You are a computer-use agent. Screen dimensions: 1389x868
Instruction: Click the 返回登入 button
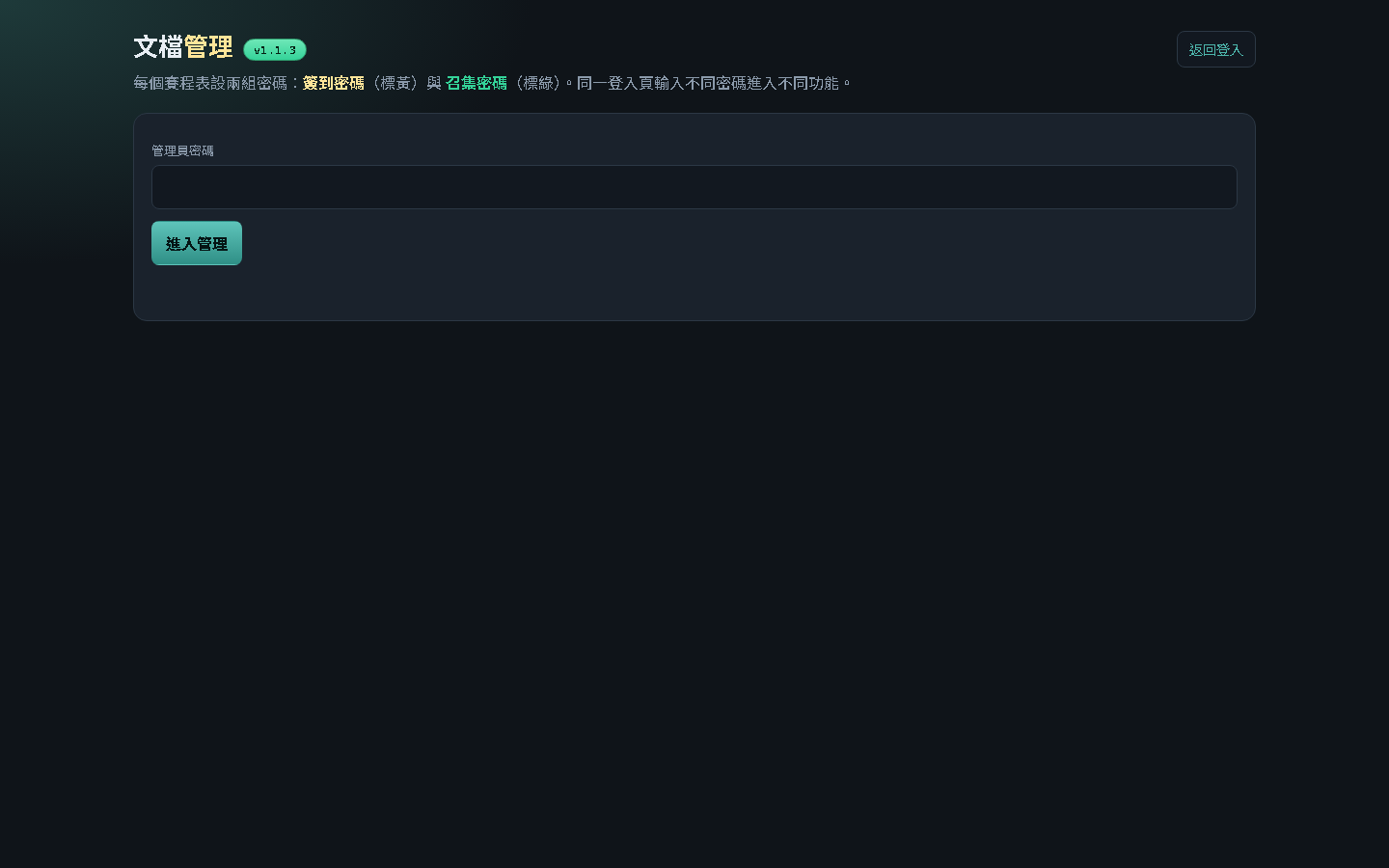(x=1215, y=49)
